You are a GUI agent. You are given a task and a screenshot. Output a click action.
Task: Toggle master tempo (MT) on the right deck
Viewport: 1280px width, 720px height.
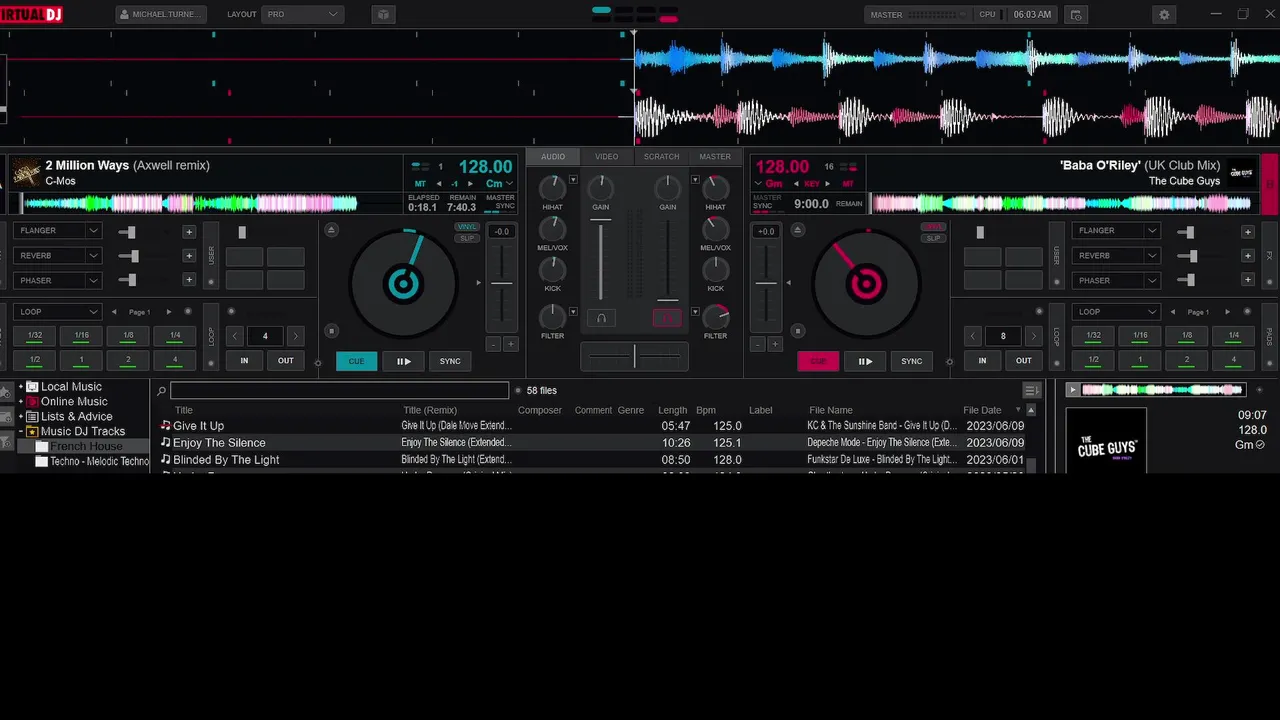click(848, 184)
